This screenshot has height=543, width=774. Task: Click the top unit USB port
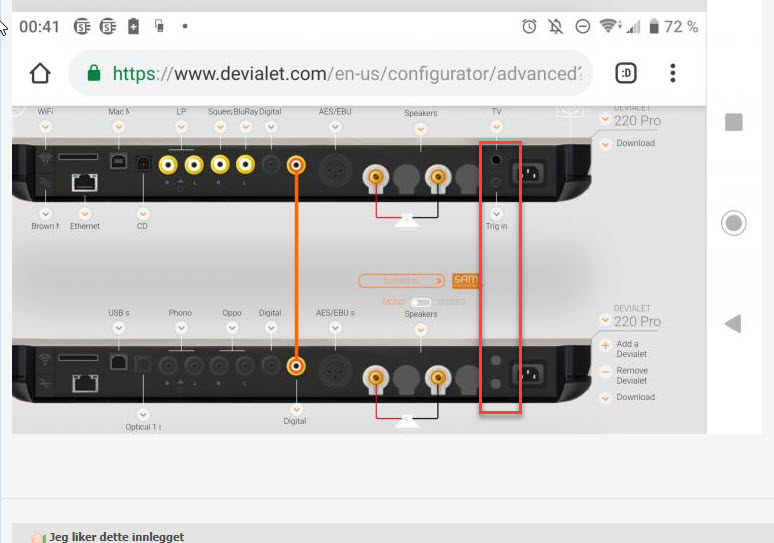coord(118,161)
